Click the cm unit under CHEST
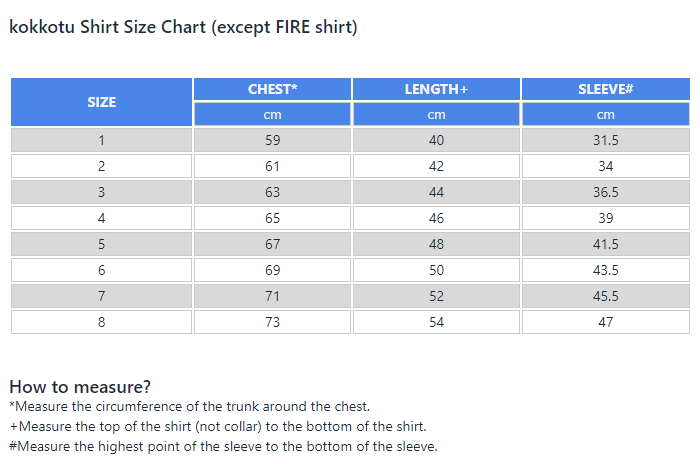This screenshot has width=700, height=464. click(x=272, y=114)
